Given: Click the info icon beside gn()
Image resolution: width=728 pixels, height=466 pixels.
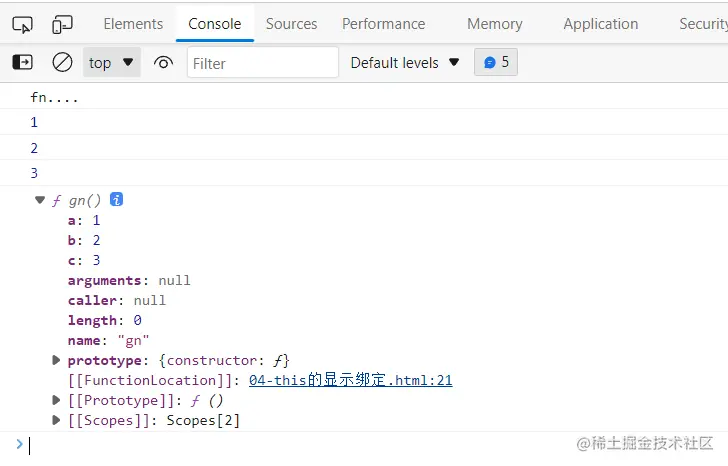Looking at the screenshot, I should coord(116,200).
